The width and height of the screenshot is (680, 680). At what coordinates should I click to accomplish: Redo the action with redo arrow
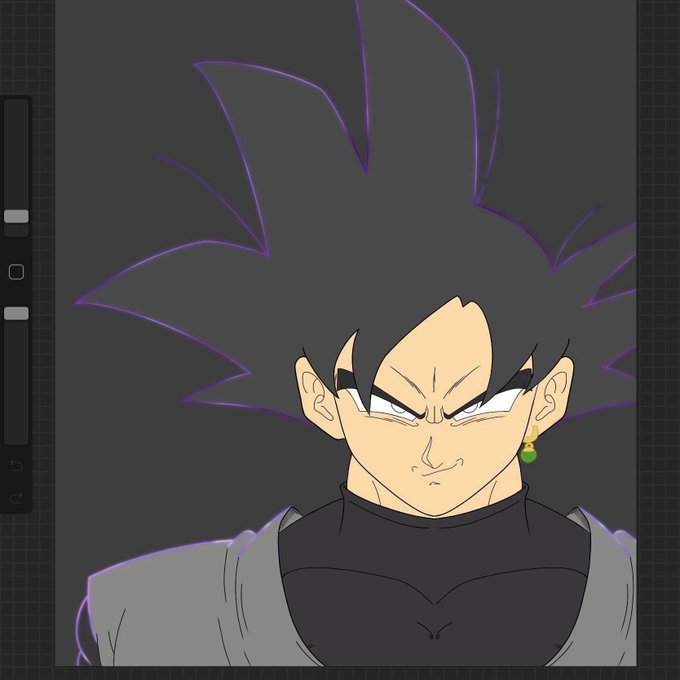point(16,497)
